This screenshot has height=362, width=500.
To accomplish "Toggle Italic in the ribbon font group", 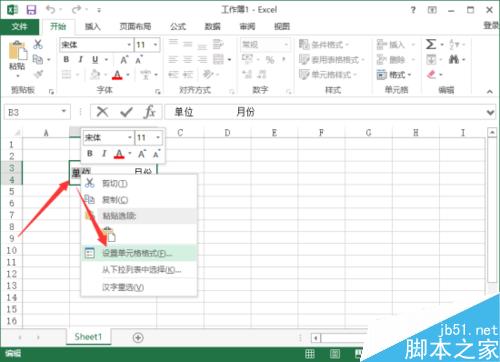I will point(80,60).
